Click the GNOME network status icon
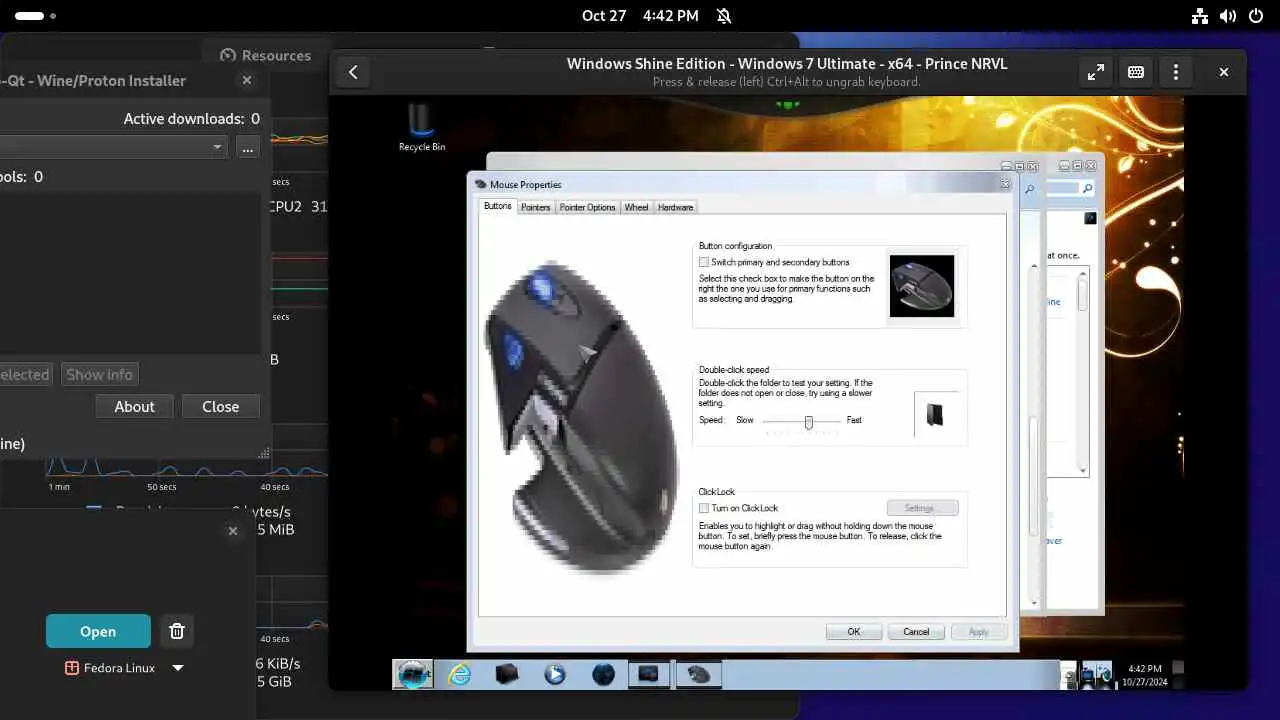This screenshot has height=720, width=1280. click(x=1200, y=16)
